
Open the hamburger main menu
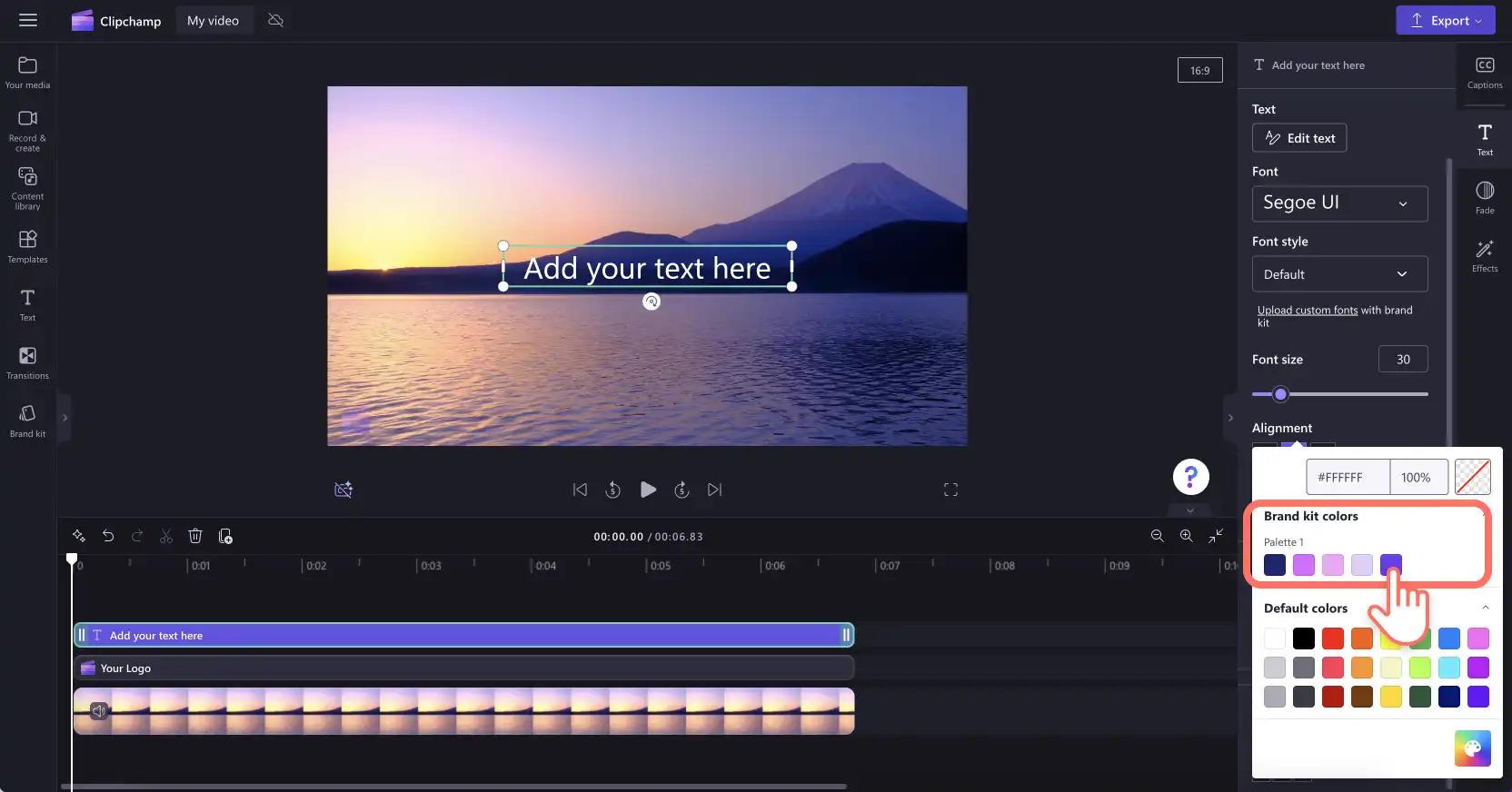[28, 20]
